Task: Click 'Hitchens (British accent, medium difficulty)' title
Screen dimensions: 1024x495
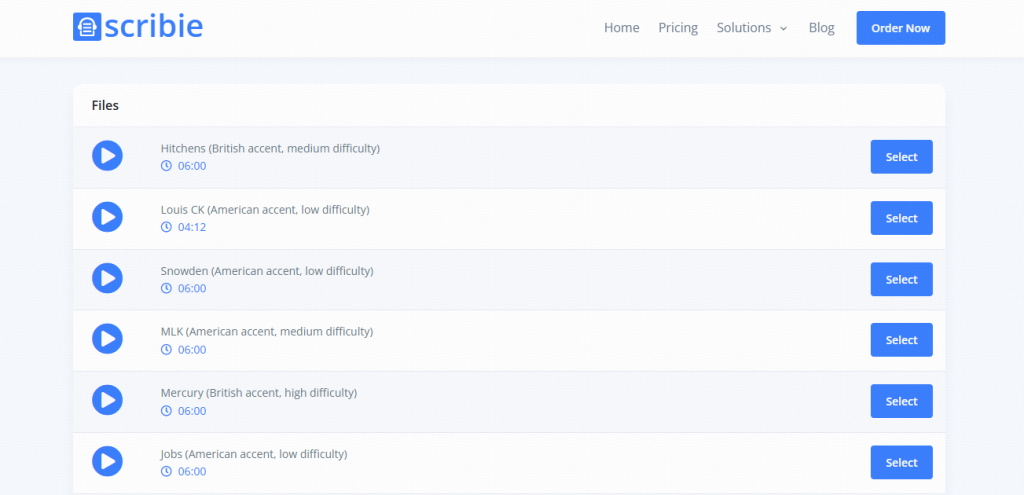Action: [270, 148]
